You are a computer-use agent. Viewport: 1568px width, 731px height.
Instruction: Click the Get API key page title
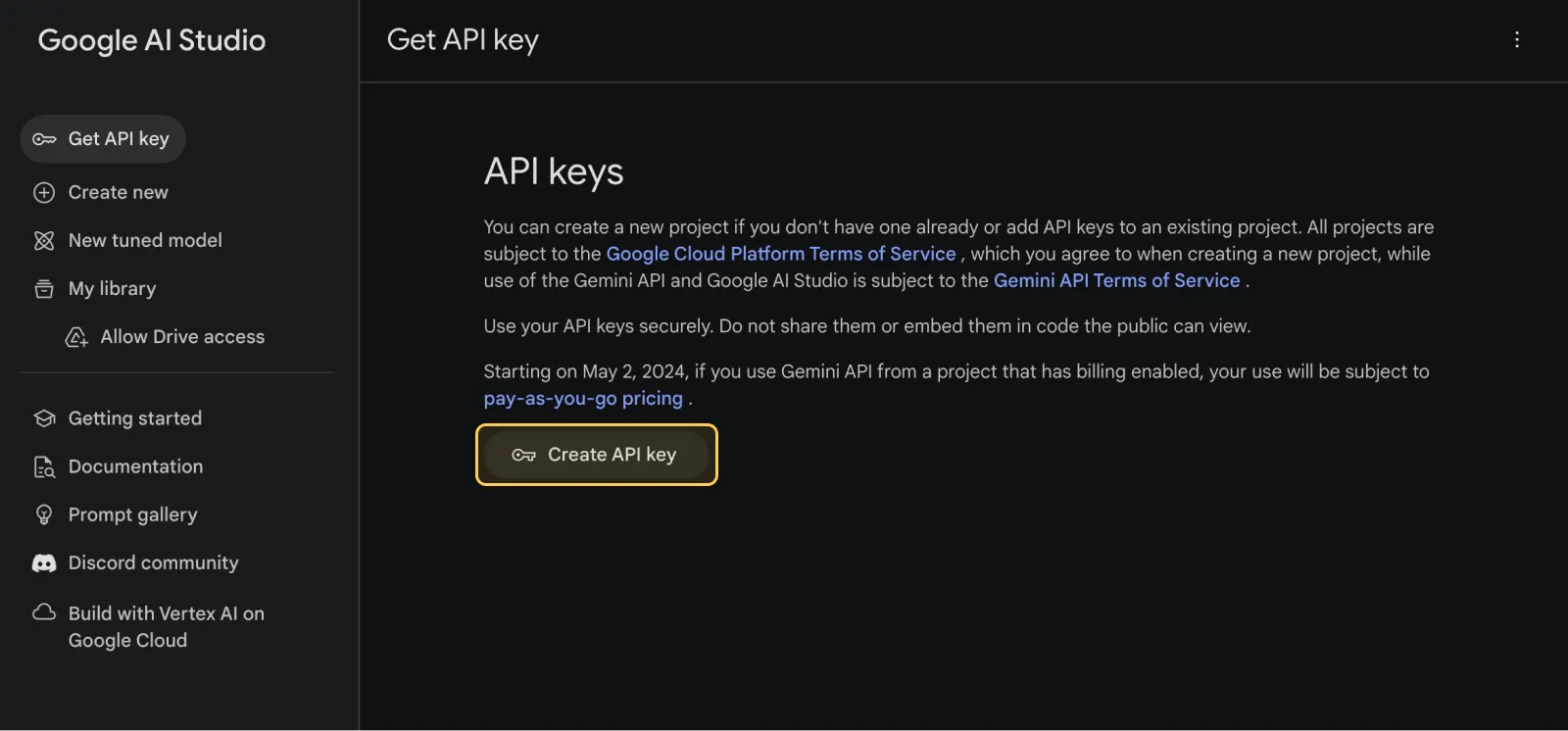click(x=463, y=40)
